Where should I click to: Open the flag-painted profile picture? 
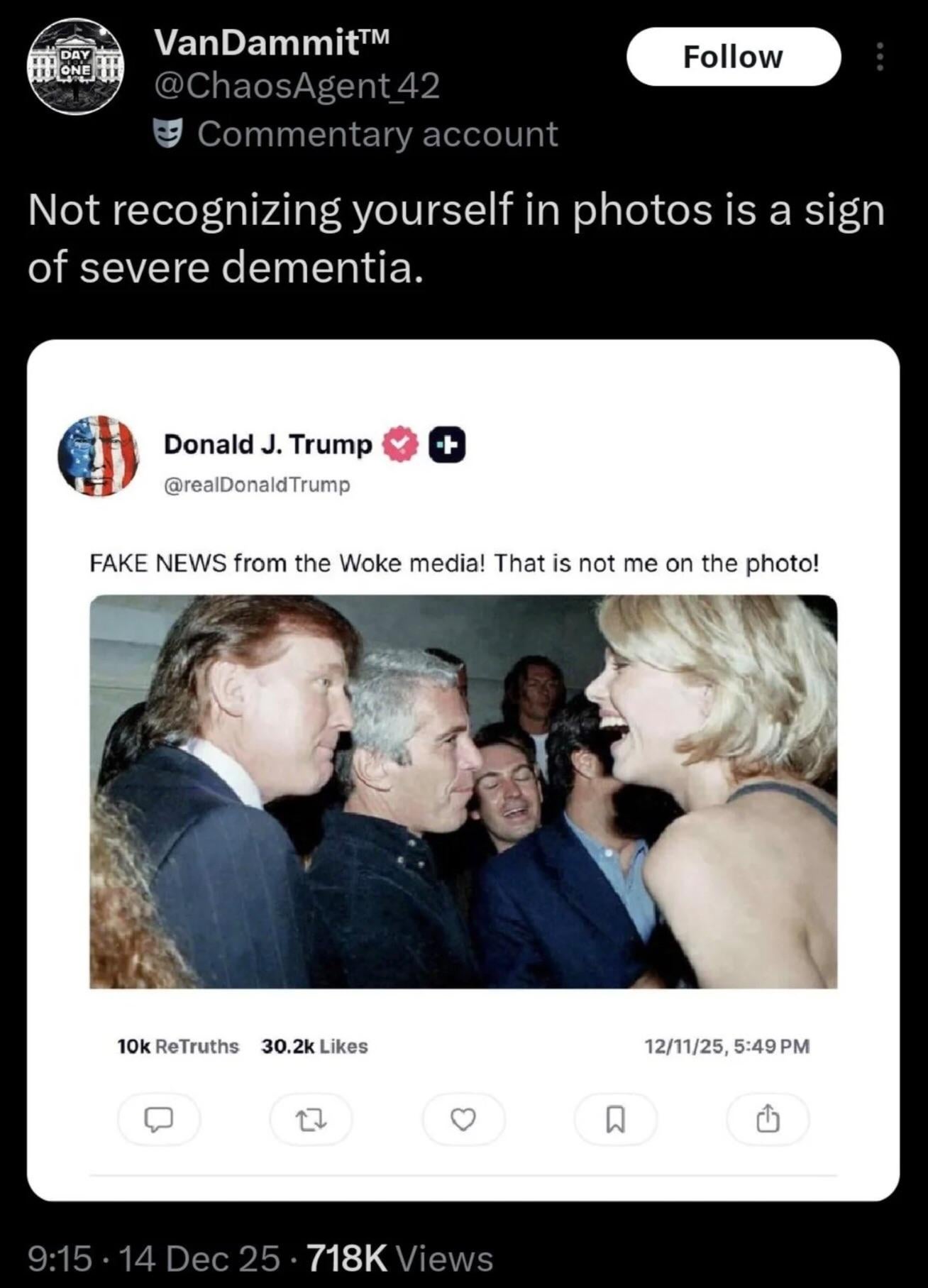click(99, 456)
